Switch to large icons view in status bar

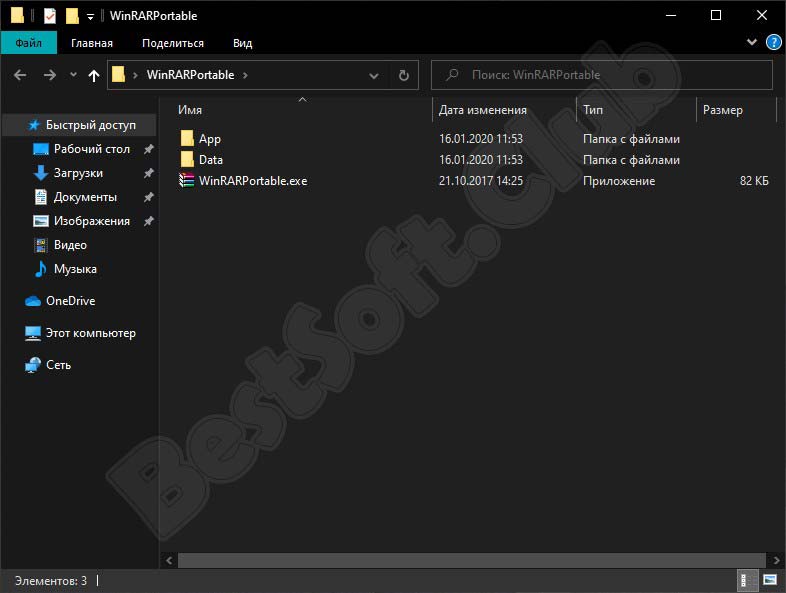[x=770, y=580]
